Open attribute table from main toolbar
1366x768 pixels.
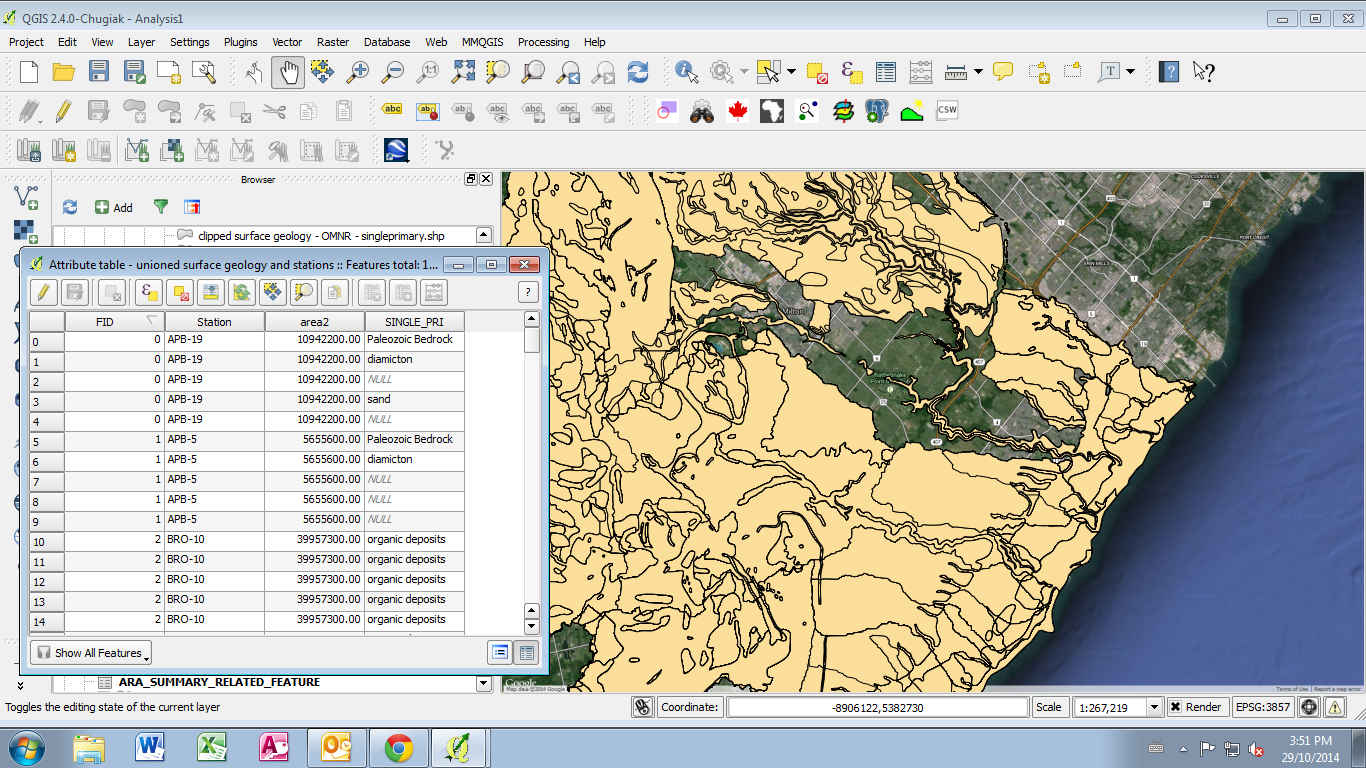point(886,72)
